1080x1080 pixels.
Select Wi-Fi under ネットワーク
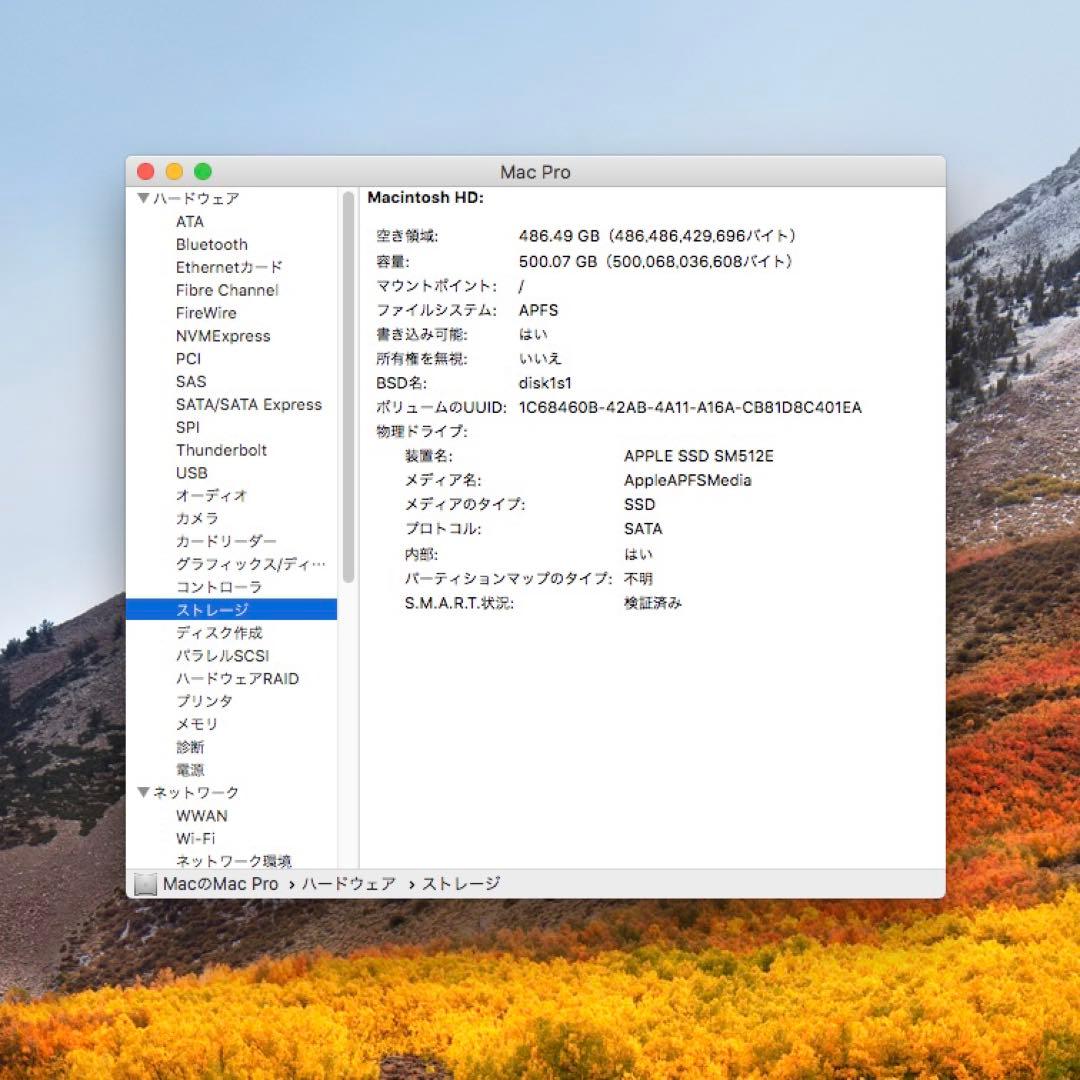click(198, 838)
